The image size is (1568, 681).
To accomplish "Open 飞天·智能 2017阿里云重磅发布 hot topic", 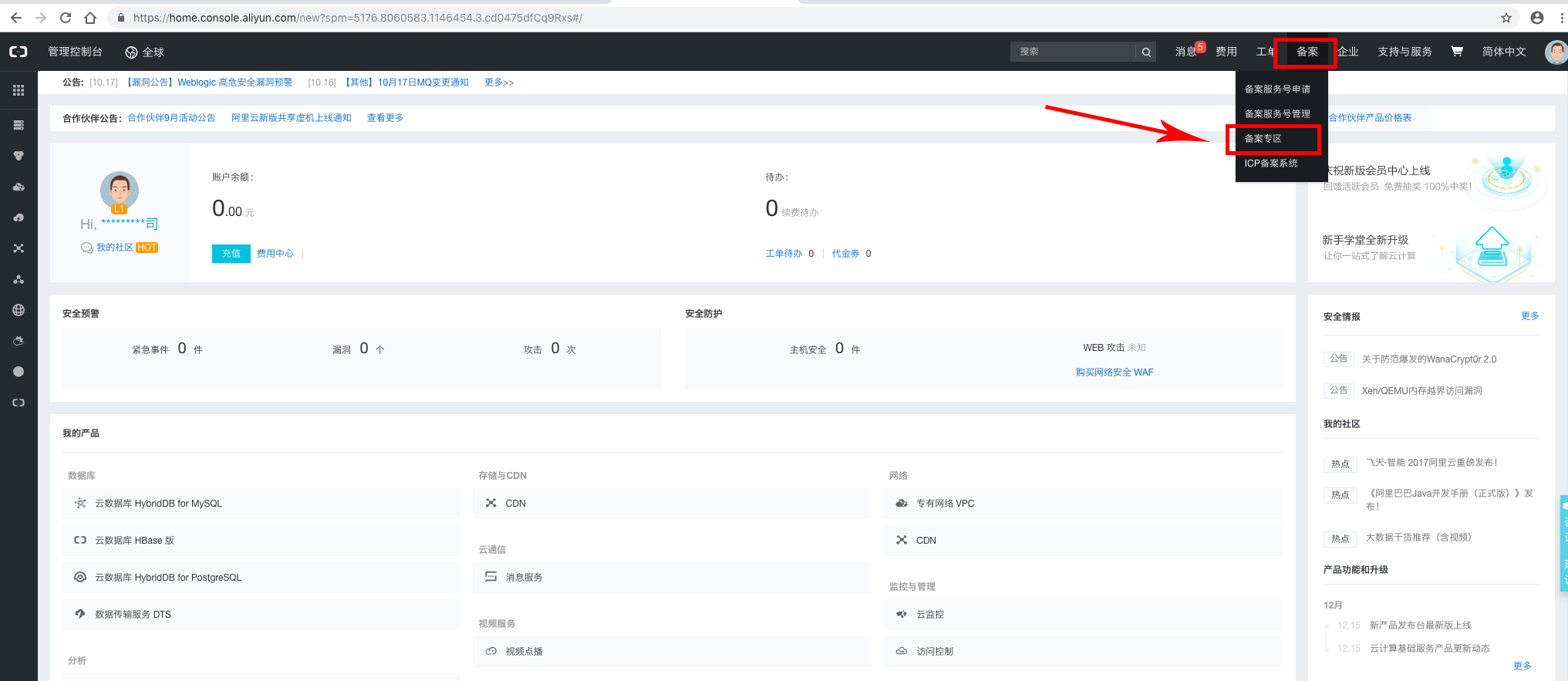I will [x=1431, y=463].
